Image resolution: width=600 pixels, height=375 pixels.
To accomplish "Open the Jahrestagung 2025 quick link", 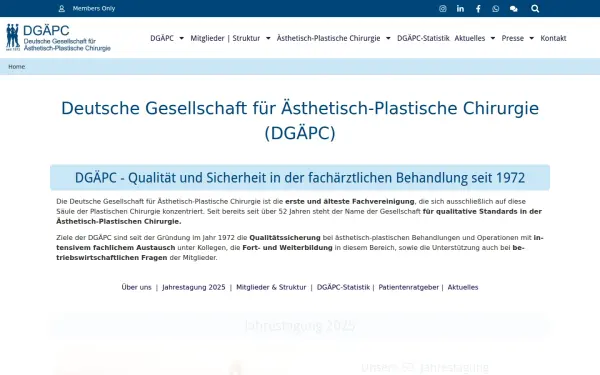I will click(194, 287).
